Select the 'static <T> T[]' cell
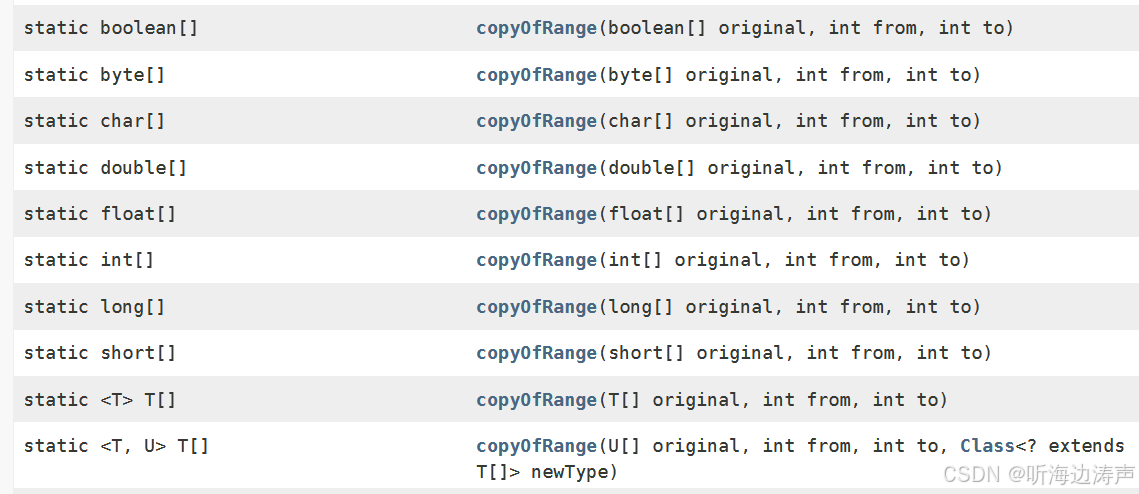Image resolution: width=1139 pixels, height=494 pixels. coord(100,400)
